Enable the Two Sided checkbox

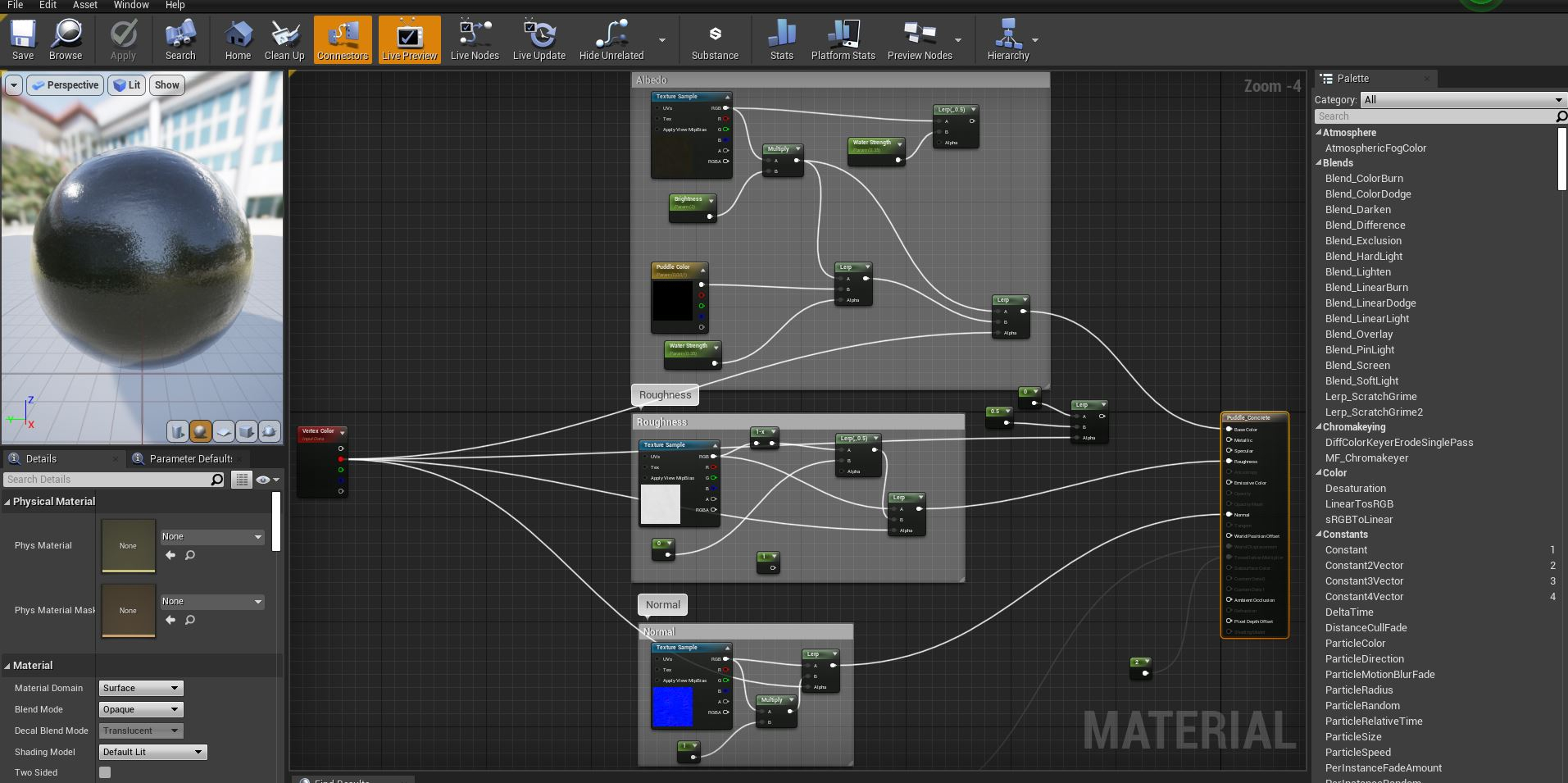pyautogui.click(x=105, y=772)
